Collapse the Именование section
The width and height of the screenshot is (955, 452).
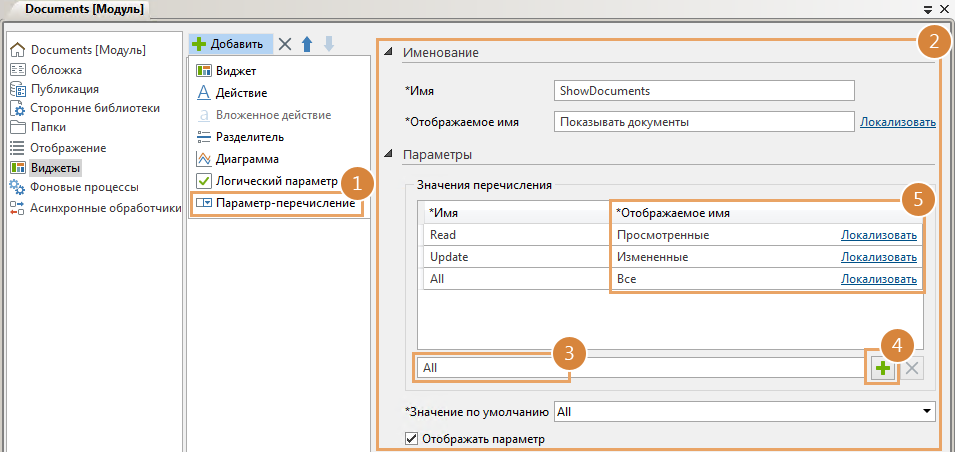(389, 53)
